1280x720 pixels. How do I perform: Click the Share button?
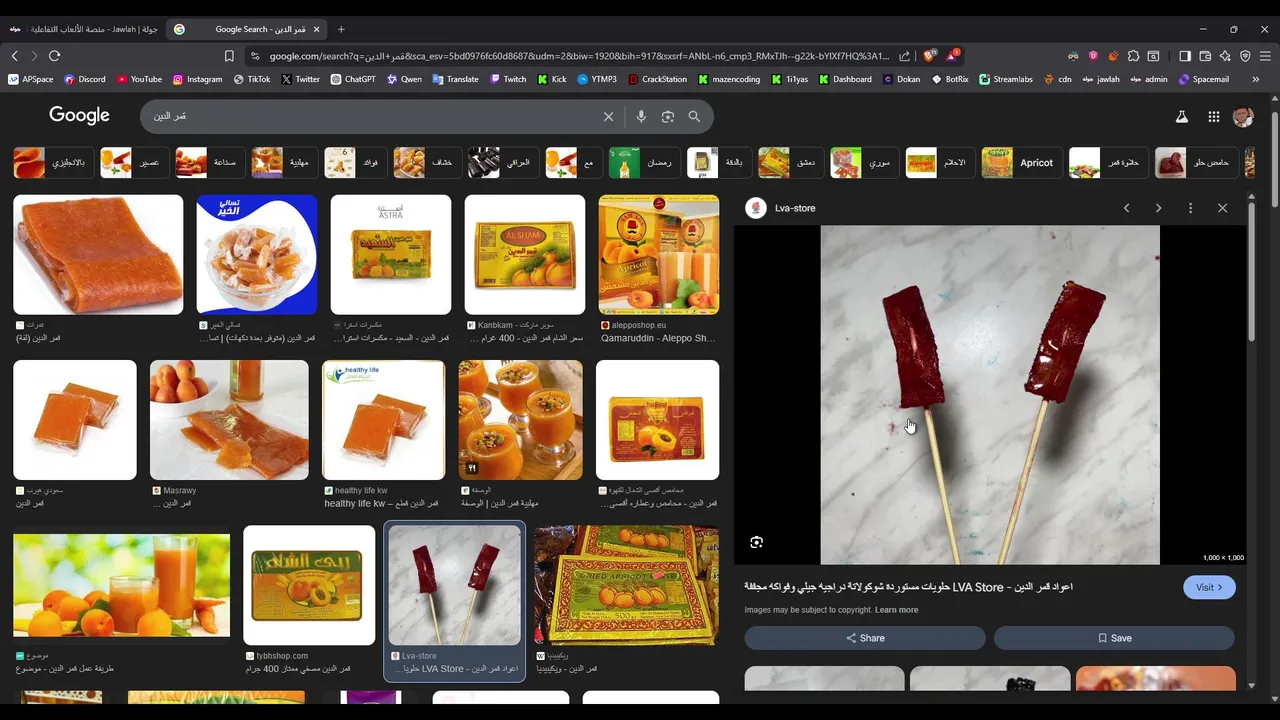coord(865,638)
